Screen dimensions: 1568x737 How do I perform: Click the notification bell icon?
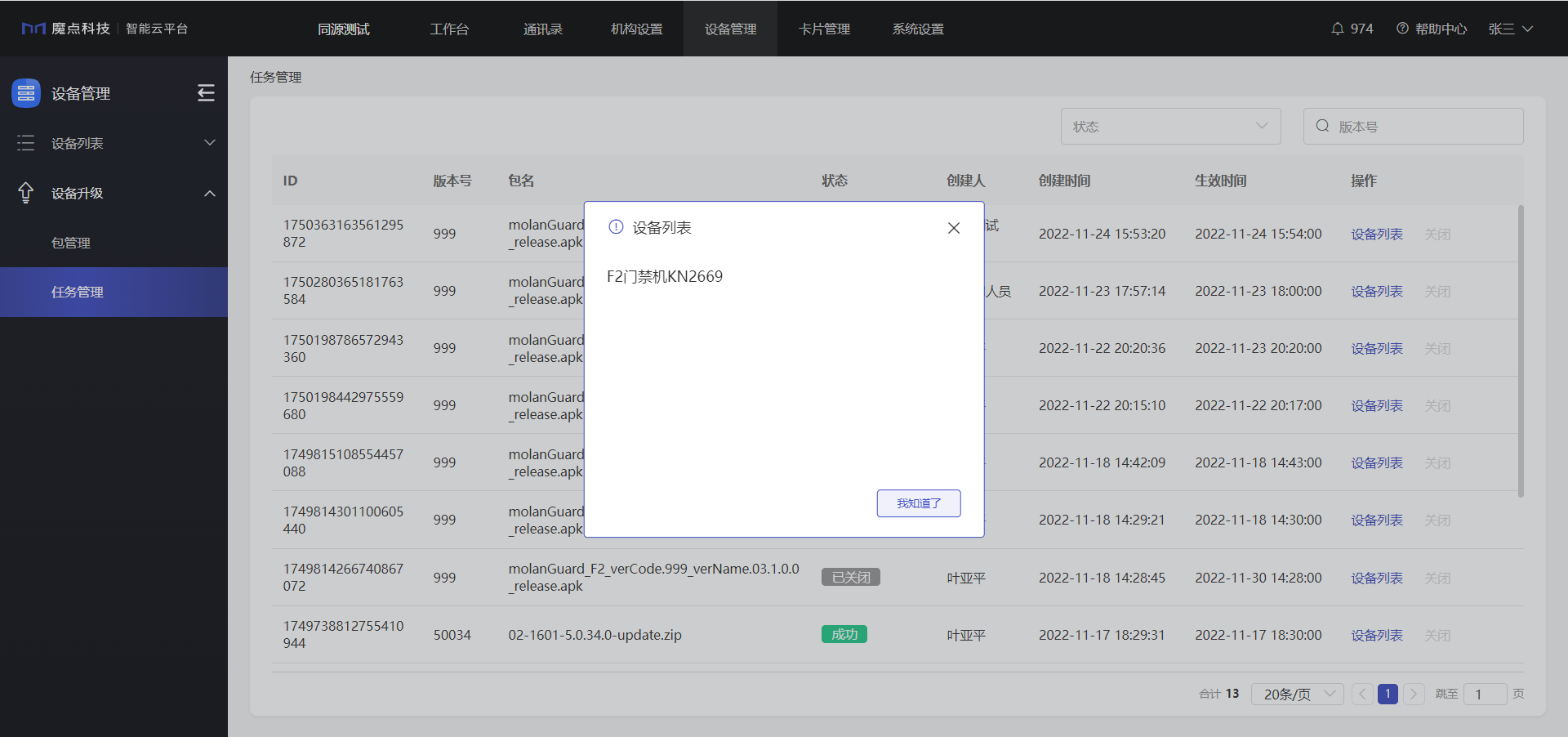tap(1337, 29)
